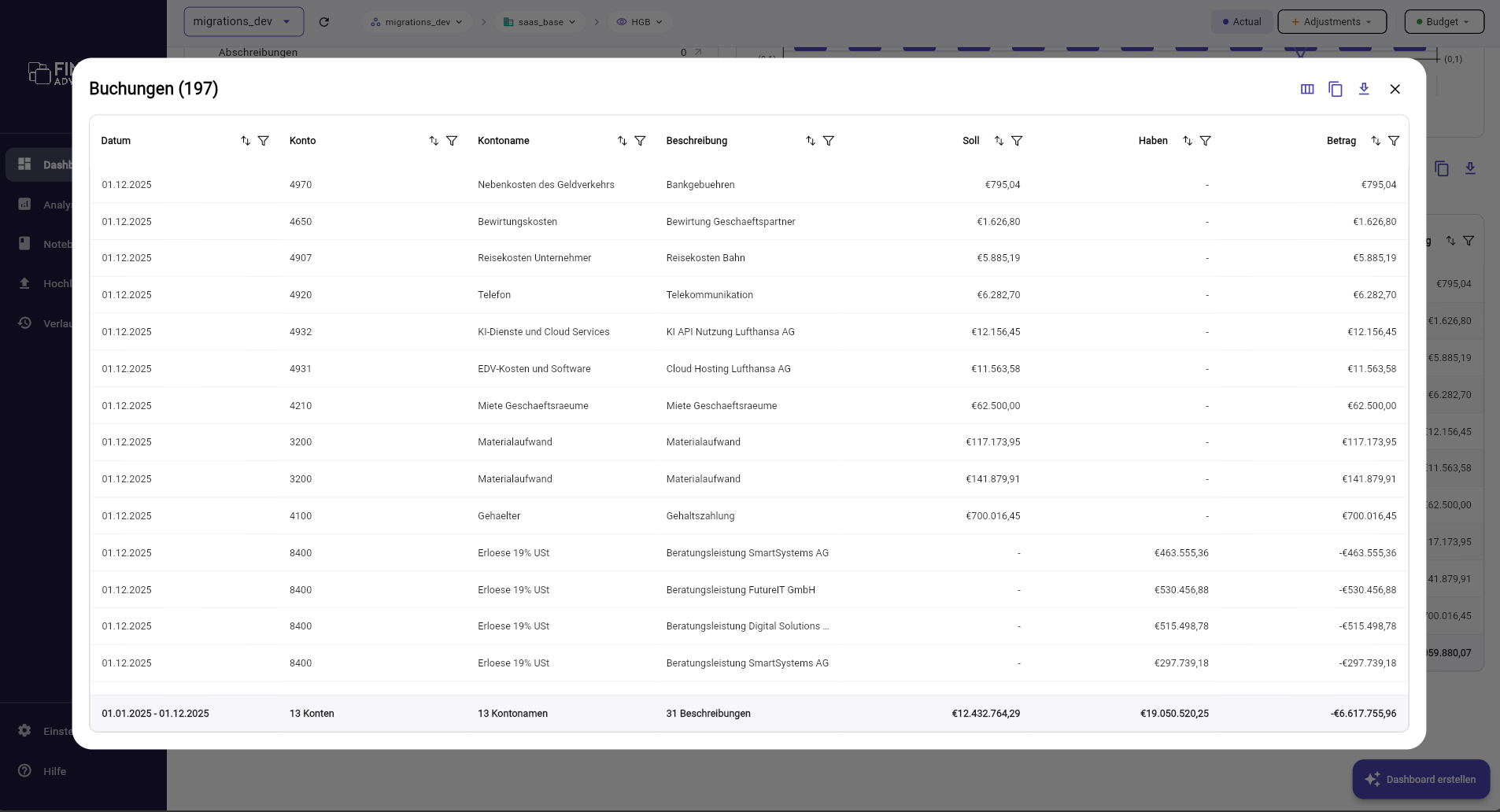Click the 31 Beschreibungen summary cell
This screenshot has width=1500, height=812.
click(708, 714)
